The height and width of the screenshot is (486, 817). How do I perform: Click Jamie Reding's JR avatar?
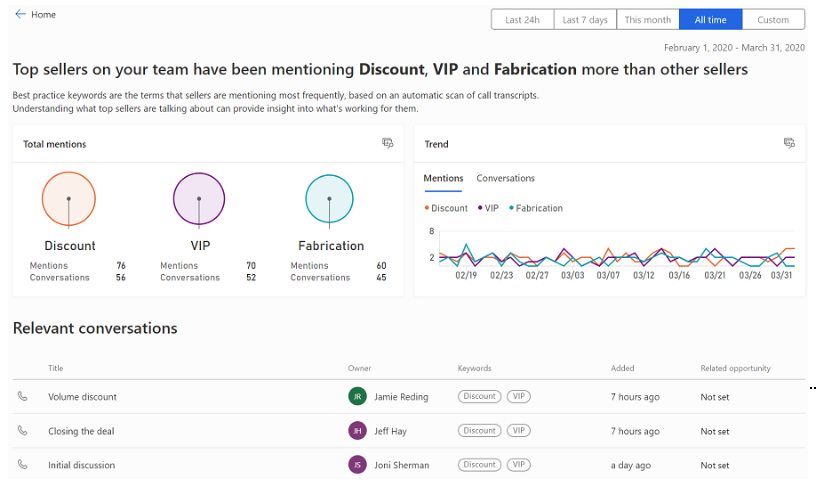[357, 397]
